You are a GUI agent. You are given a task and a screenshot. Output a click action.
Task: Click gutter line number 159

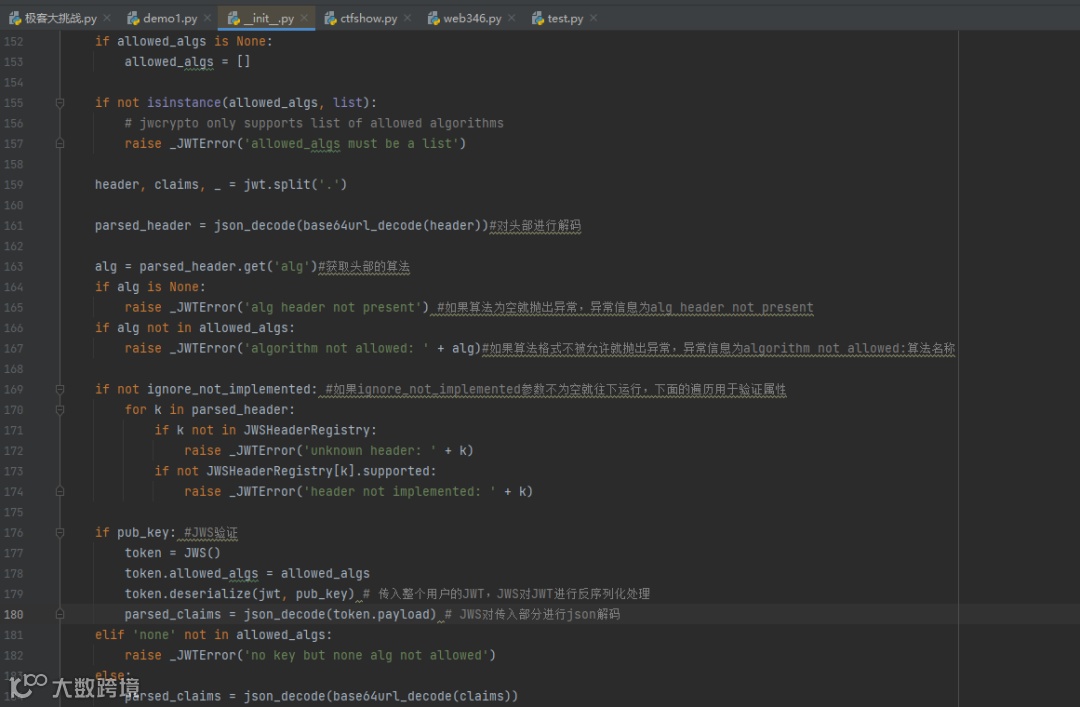(x=14, y=185)
